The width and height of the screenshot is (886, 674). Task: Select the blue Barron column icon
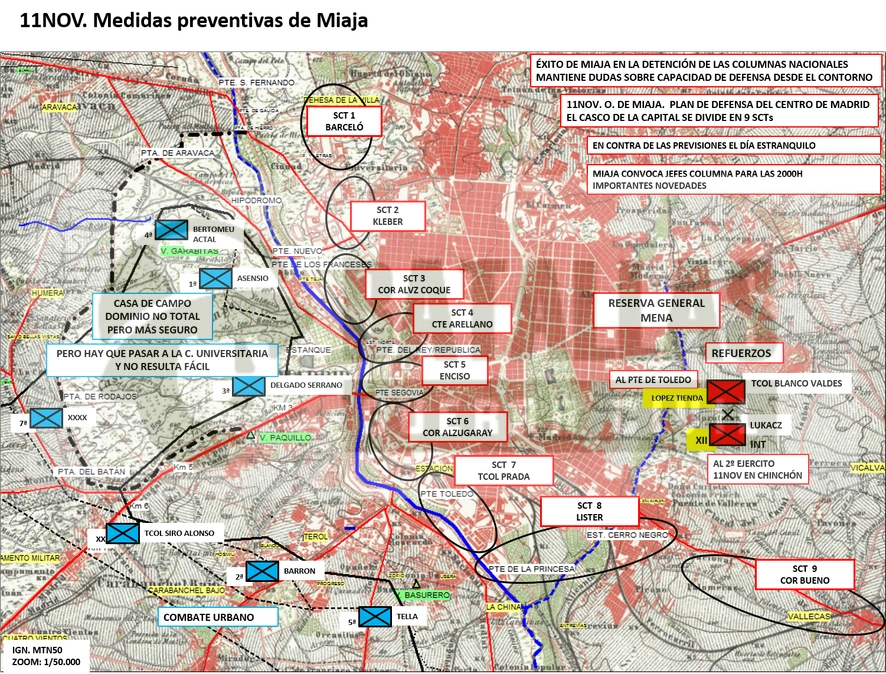click(x=262, y=571)
